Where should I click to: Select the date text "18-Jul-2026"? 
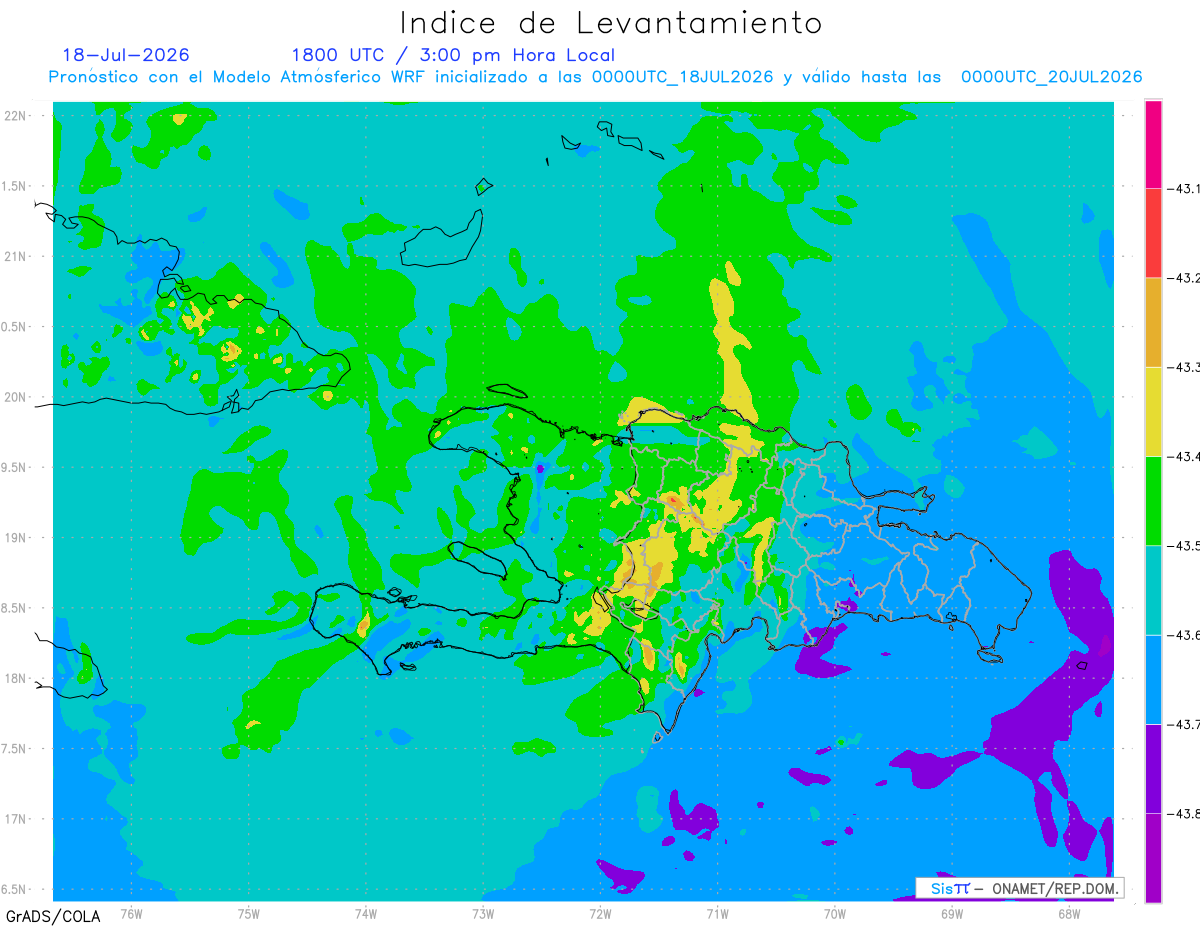(126, 55)
